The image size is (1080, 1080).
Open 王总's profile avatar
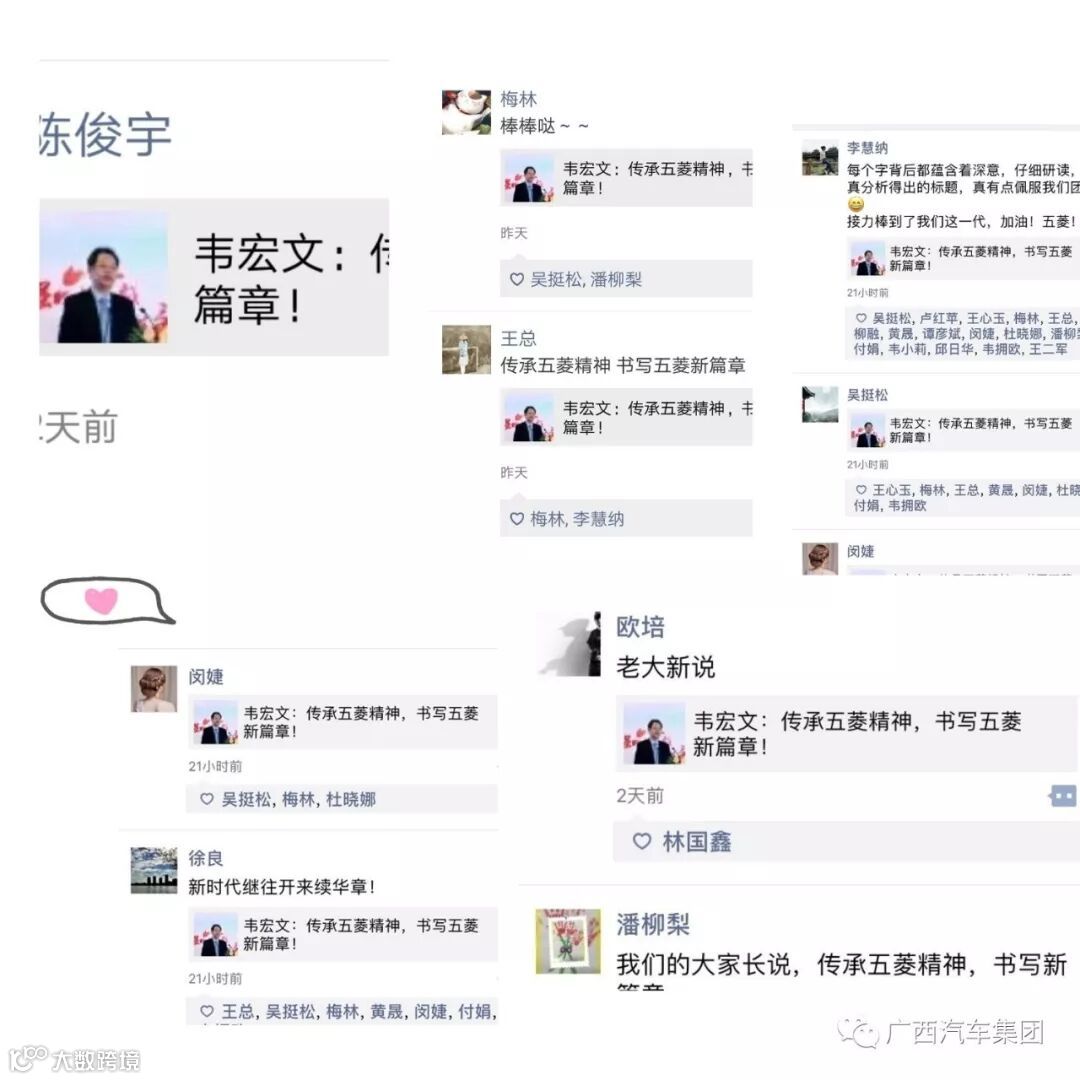pos(466,350)
